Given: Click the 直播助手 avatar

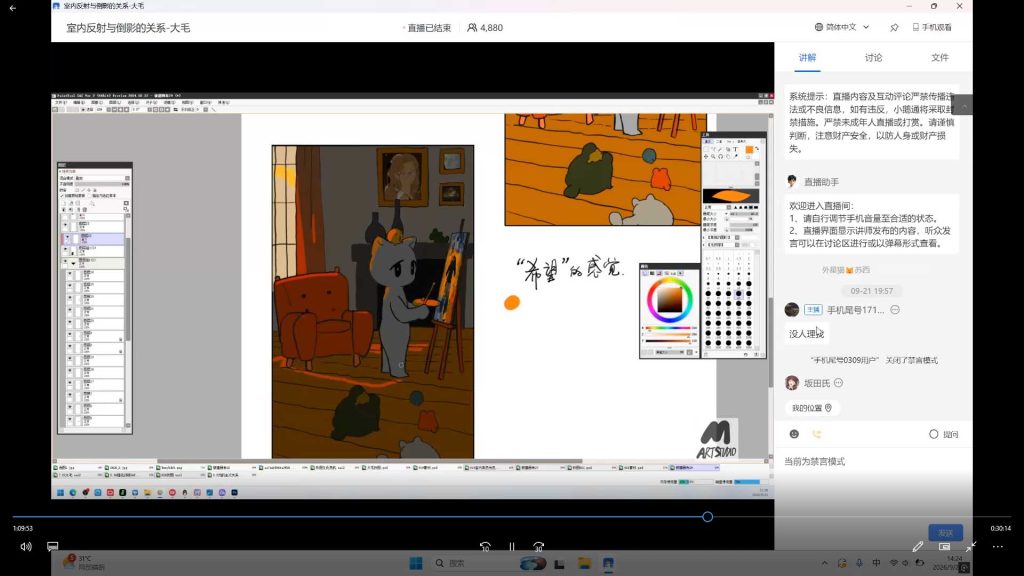Looking at the screenshot, I should pyautogui.click(x=792, y=182).
